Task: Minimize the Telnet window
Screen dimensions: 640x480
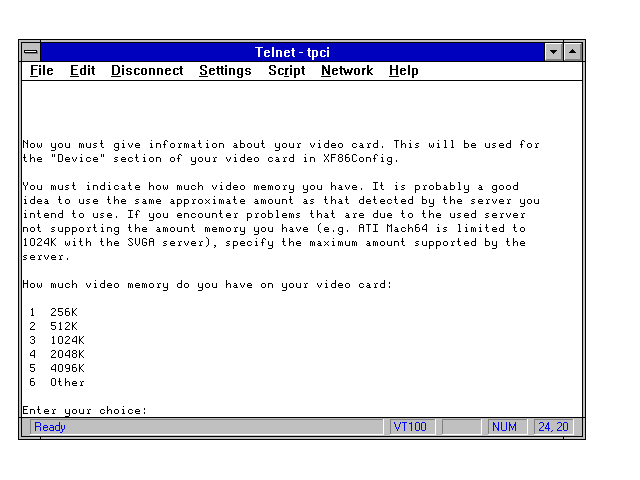Action: (554, 51)
